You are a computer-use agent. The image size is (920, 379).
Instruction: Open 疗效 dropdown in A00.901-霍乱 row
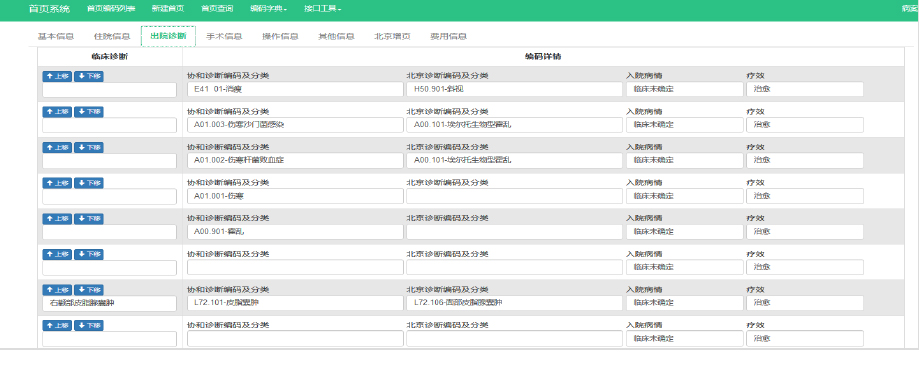click(x=805, y=232)
